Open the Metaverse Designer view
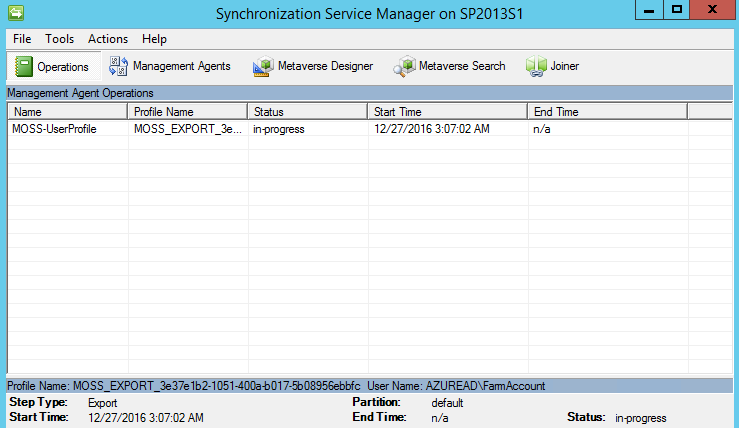739x428 pixels. 313,66
